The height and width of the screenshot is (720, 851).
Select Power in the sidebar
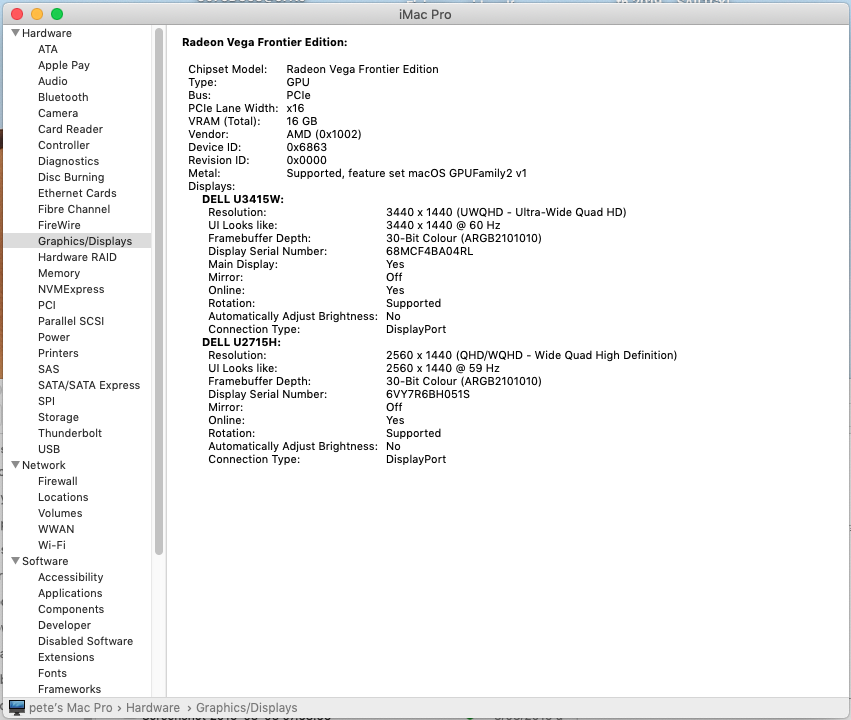tap(54, 337)
